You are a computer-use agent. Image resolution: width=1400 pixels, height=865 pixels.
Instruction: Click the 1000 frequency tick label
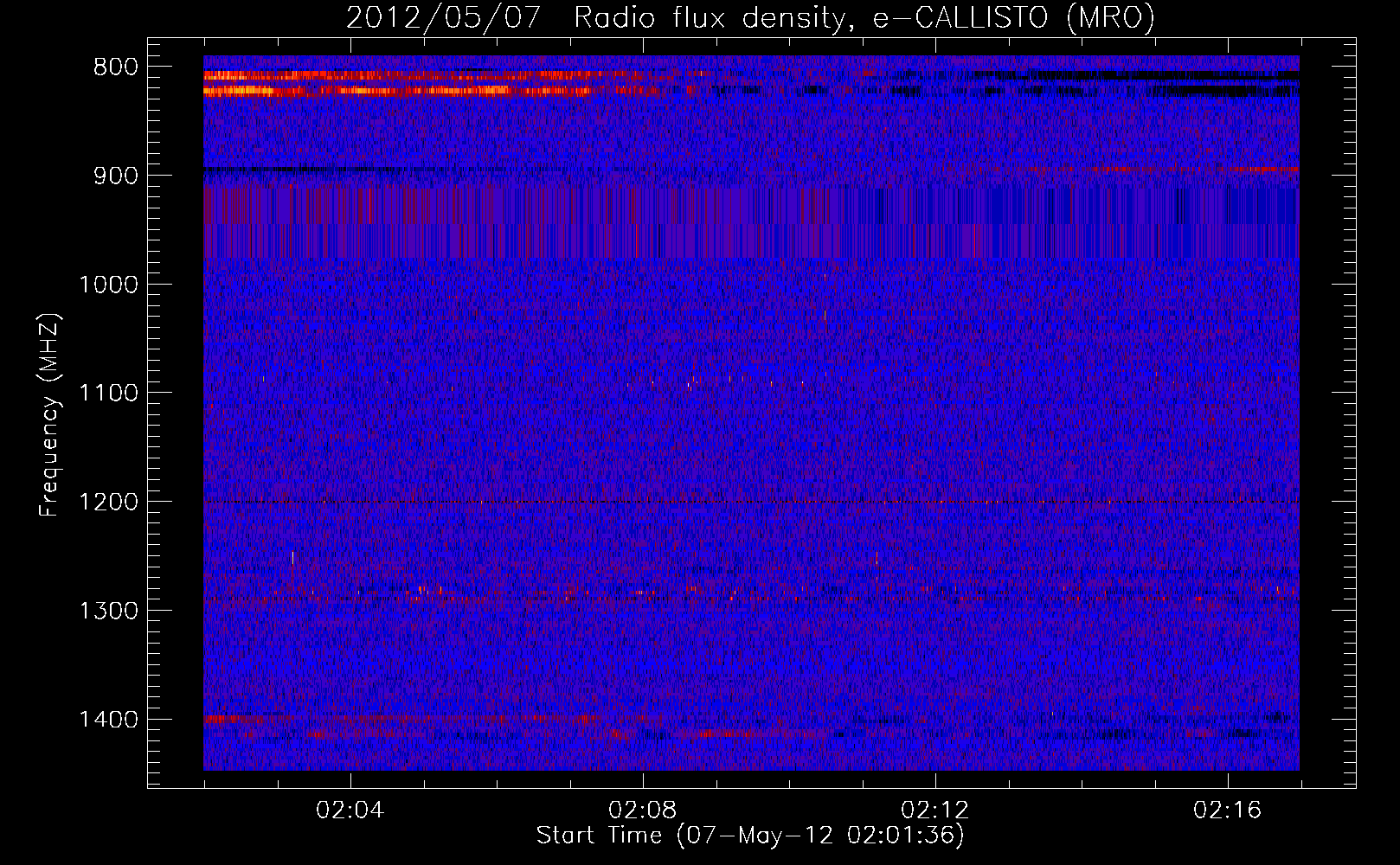coord(108,285)
